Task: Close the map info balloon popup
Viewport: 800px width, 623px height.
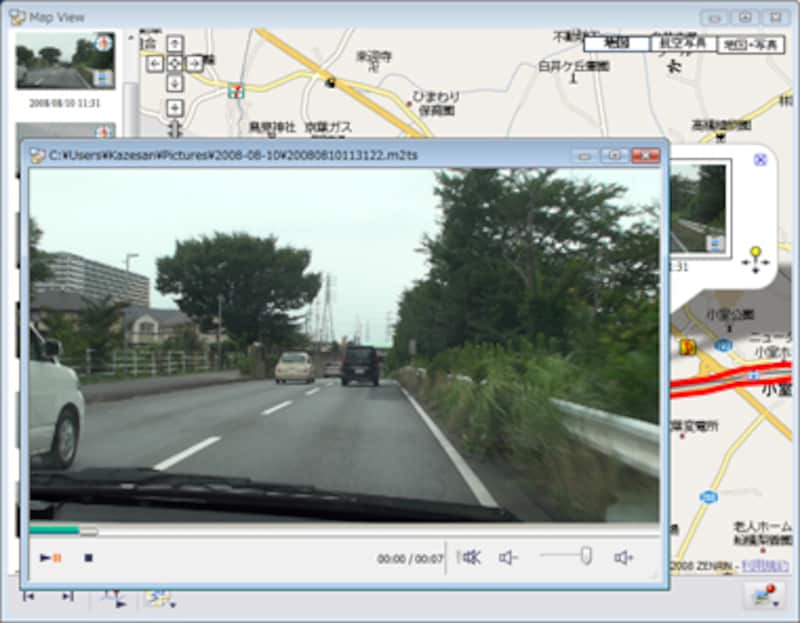Action: click(x=760, y=160)
